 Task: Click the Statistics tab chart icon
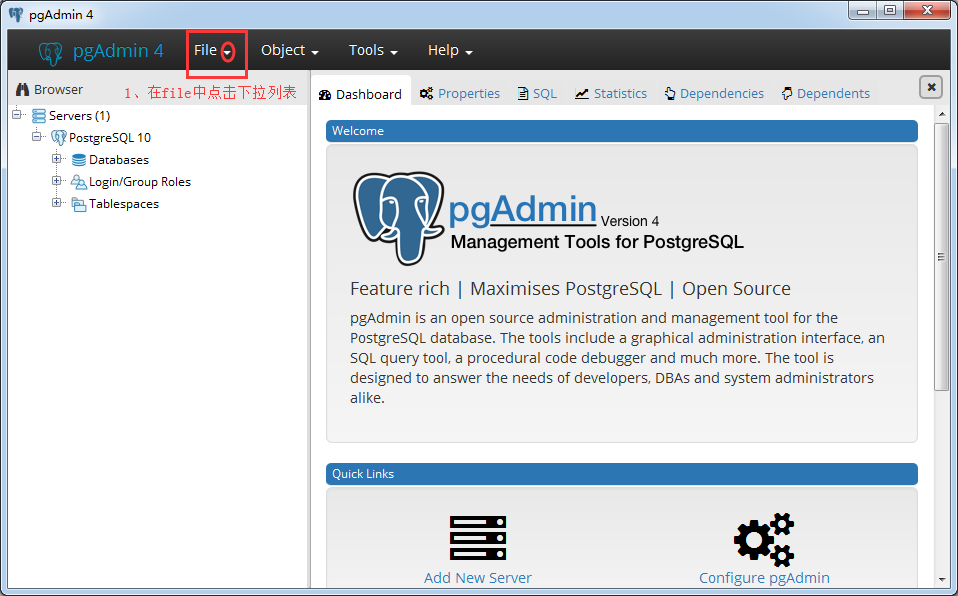click(x=582, y=94)
